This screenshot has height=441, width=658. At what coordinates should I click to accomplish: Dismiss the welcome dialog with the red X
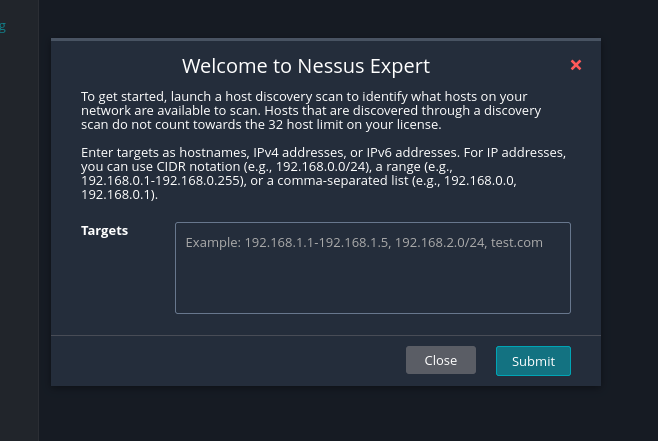click(x=576, y=65)
